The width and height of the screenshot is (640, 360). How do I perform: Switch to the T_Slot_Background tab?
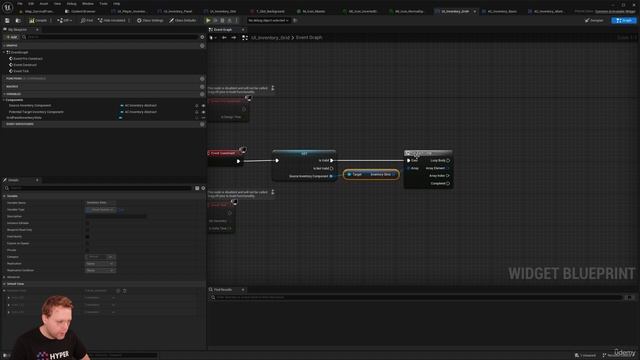tap(268, 11)
